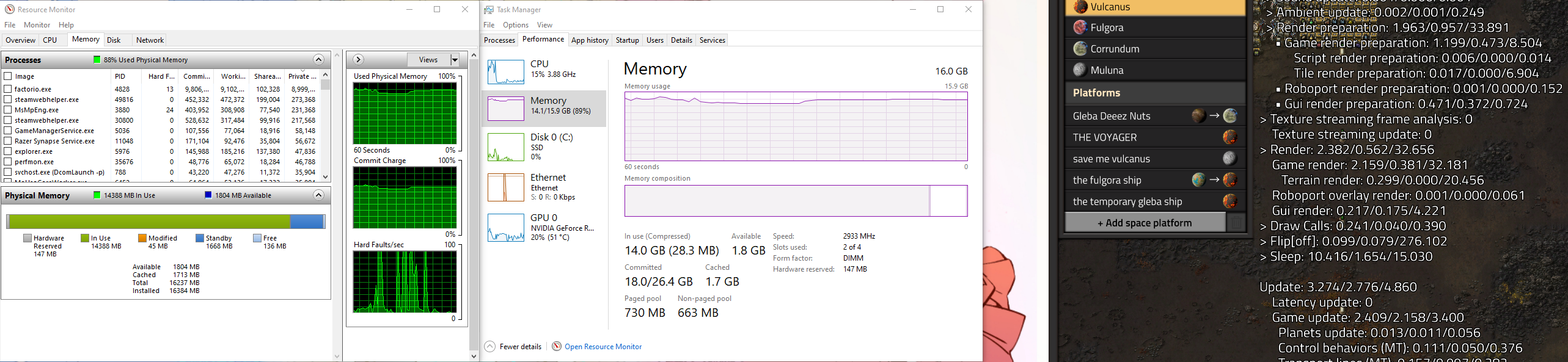Open Resource Monitor's File menu

coord(10,25)
